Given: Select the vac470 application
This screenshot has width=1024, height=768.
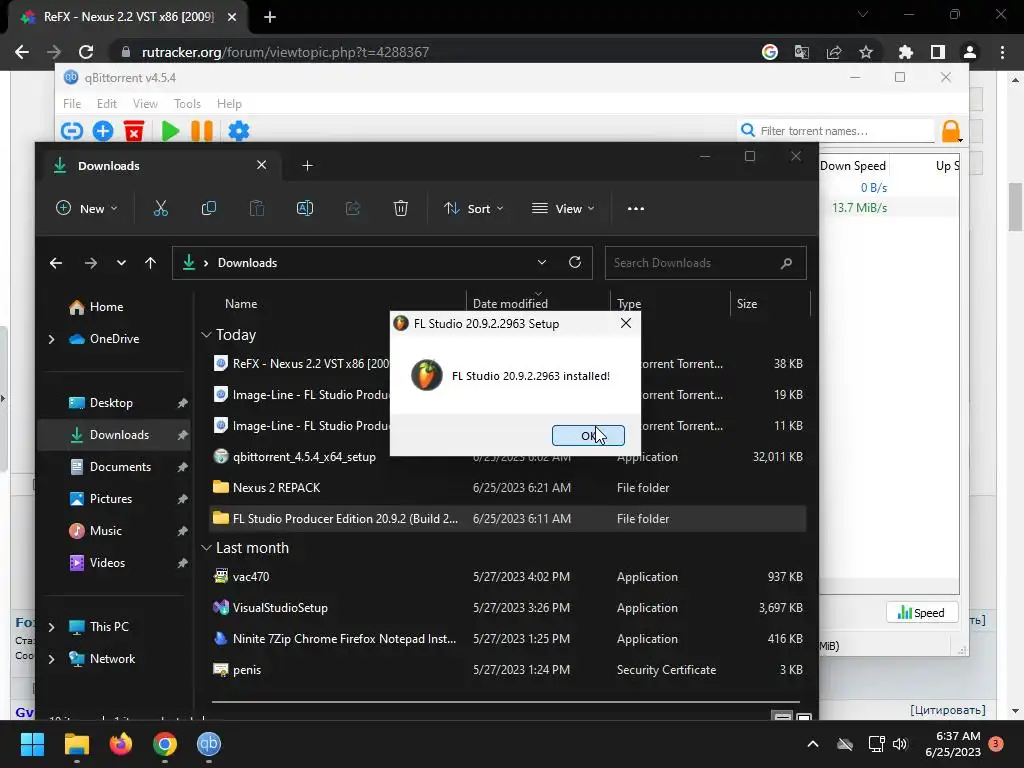Looking at the screenshot, I should 508,577.
